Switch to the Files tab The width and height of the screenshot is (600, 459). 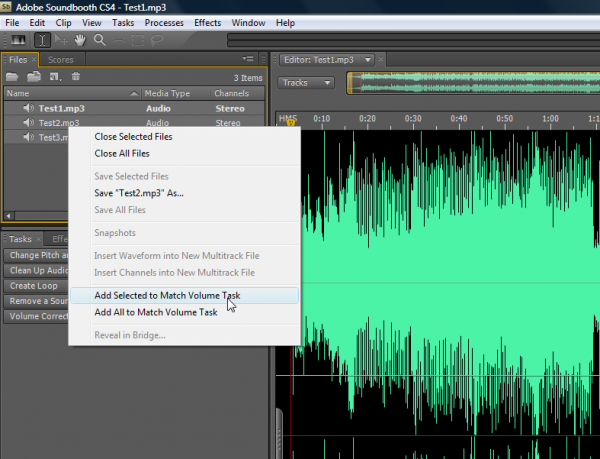click(x=18, y=60)
